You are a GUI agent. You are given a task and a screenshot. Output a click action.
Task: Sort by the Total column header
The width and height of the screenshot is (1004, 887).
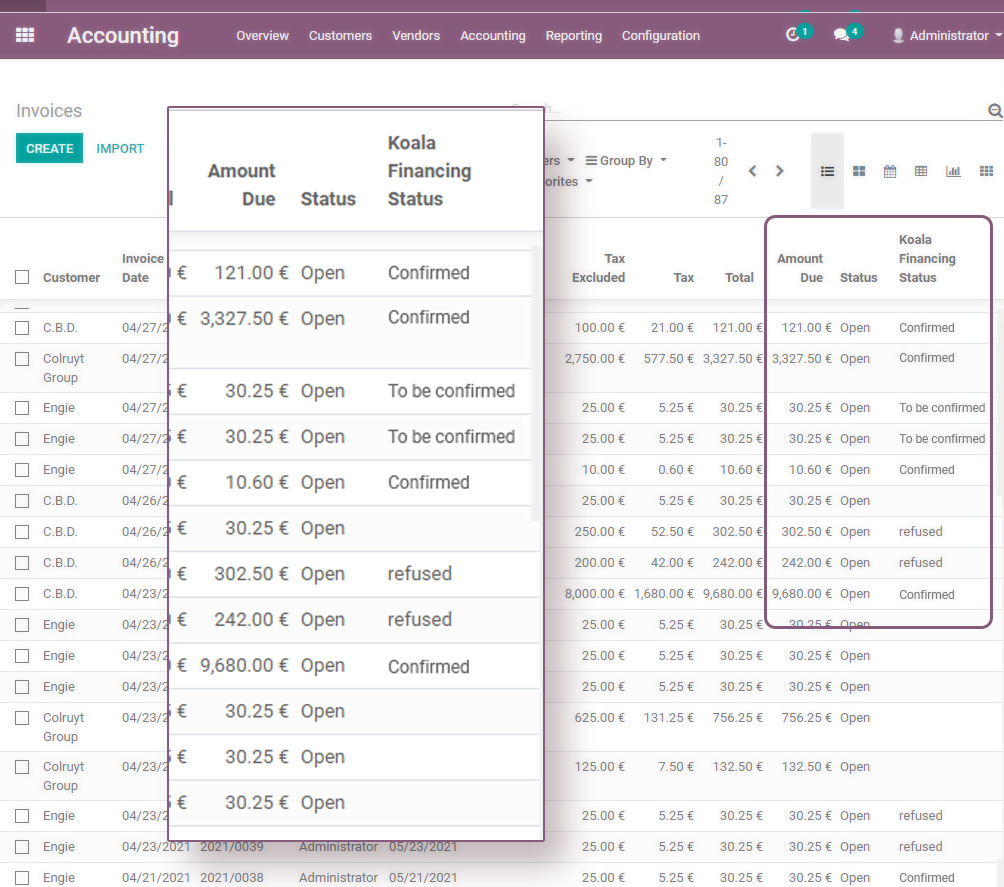739,277
